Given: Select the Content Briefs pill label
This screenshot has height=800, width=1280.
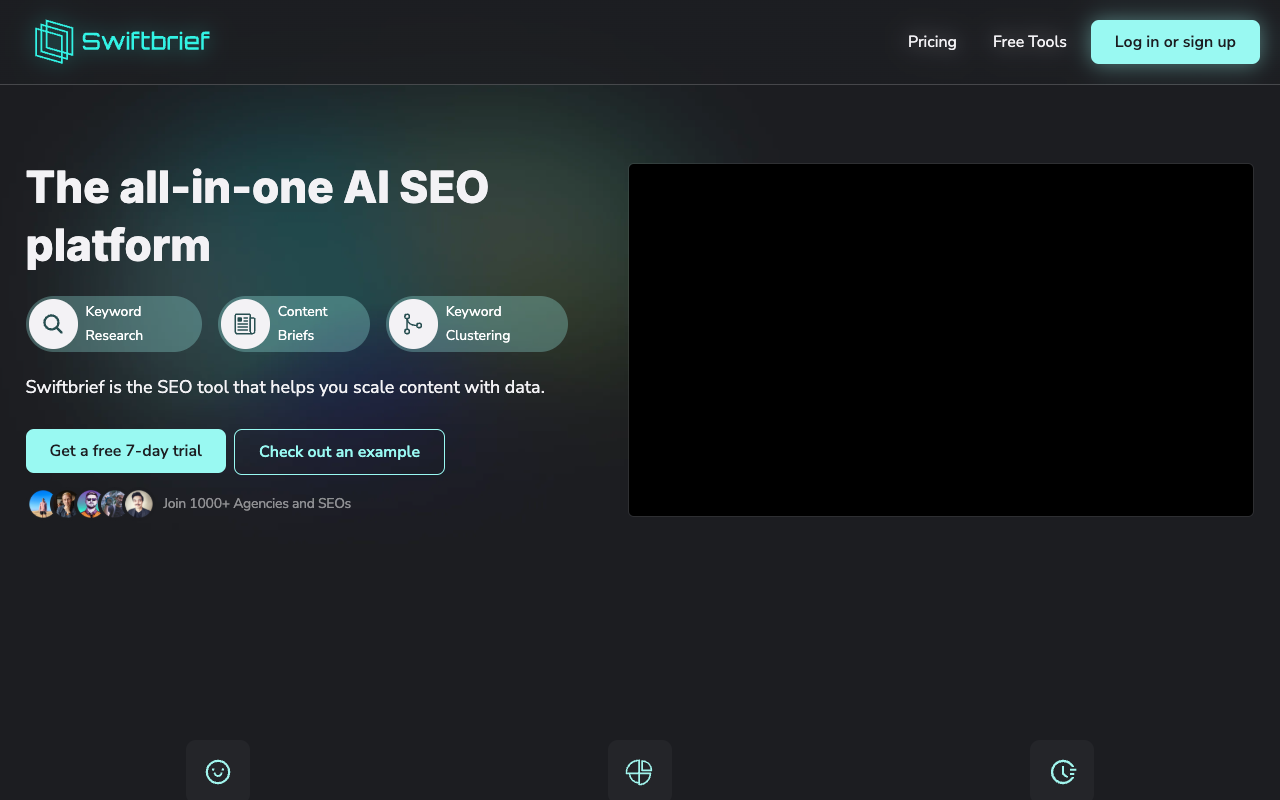Looking at the screenshot, I should point(303,323).
